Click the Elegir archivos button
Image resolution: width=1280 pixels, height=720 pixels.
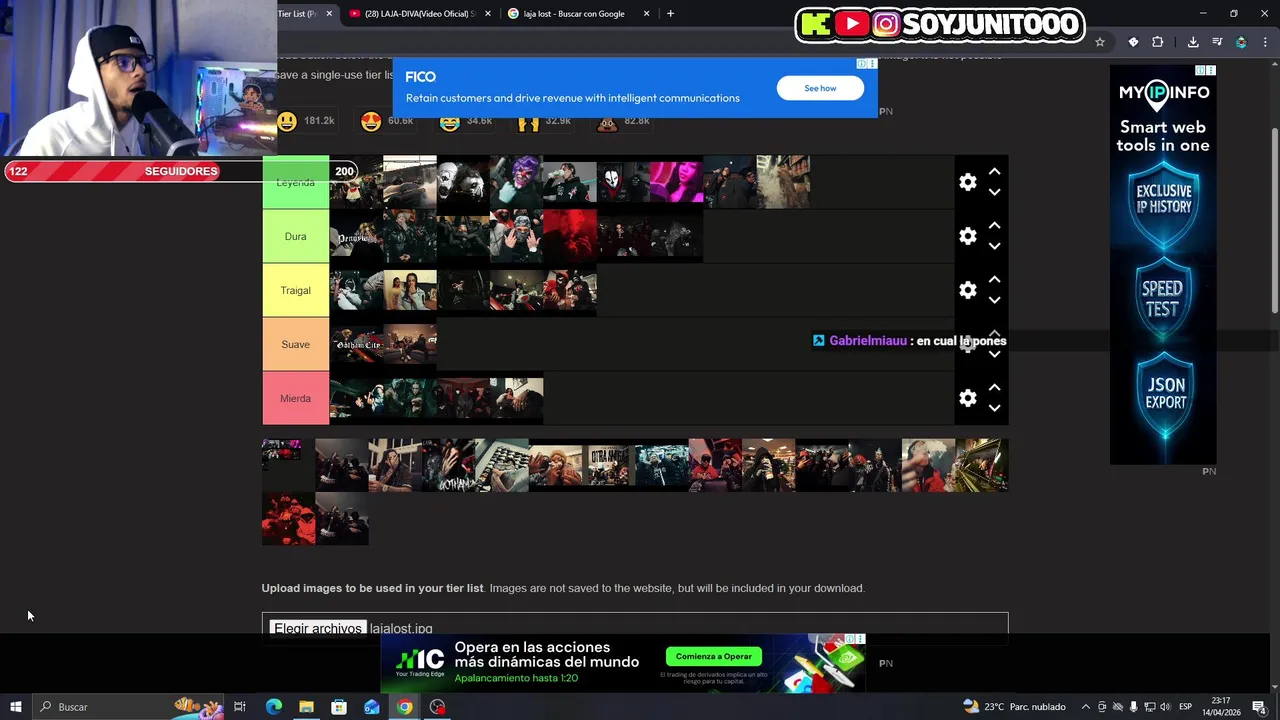[318, 628]
